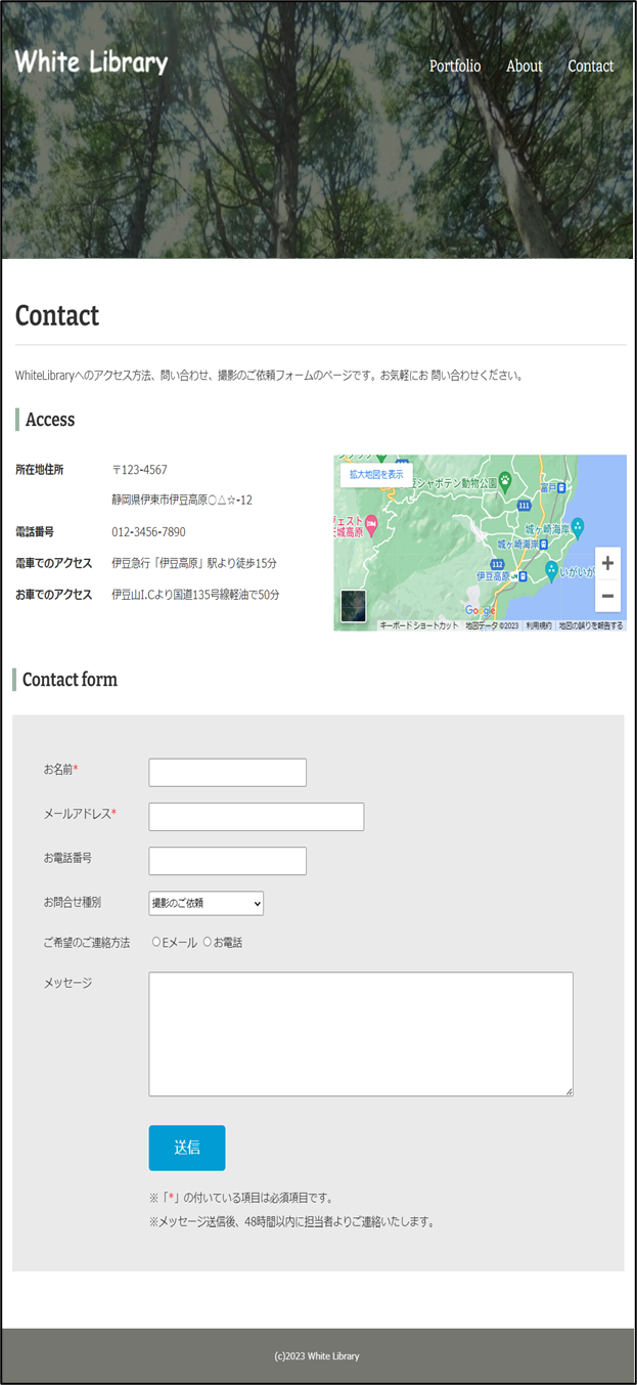Focus the お名前 text field
Screen dimensions: 637x1385
227,772
